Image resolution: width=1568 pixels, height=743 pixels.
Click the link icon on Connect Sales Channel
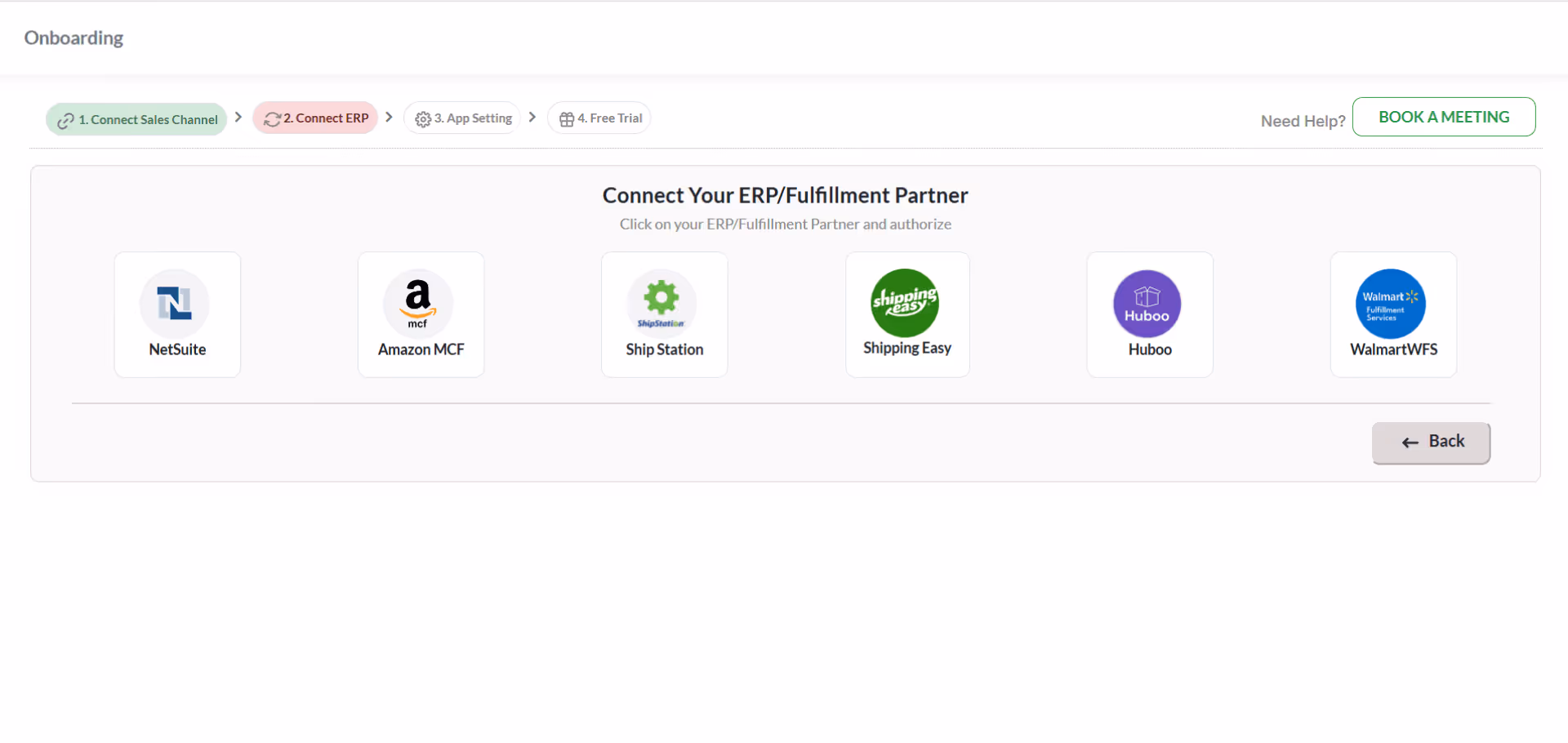64,119
